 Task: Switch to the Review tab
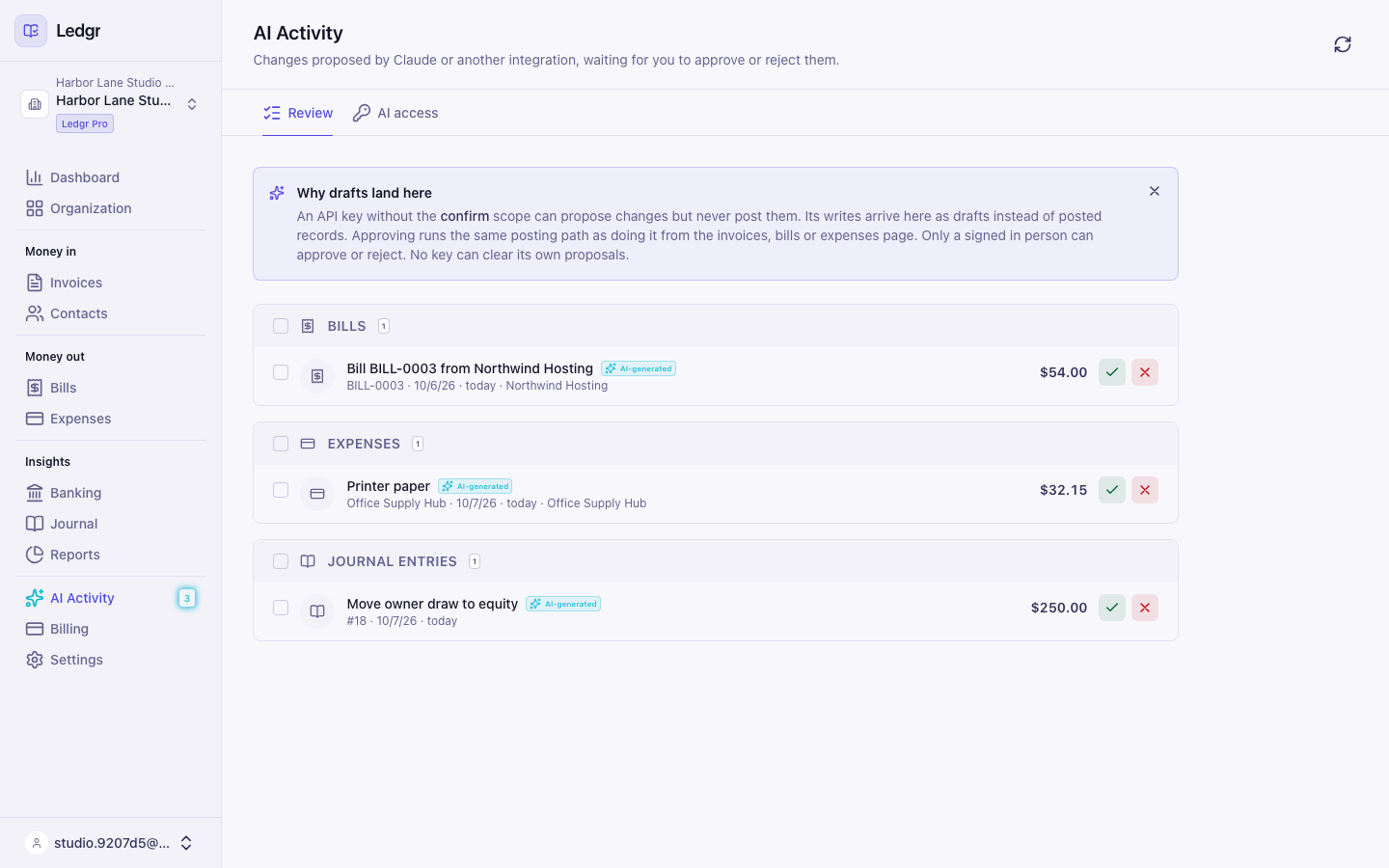pyautogui.click(x=298, y=113)
